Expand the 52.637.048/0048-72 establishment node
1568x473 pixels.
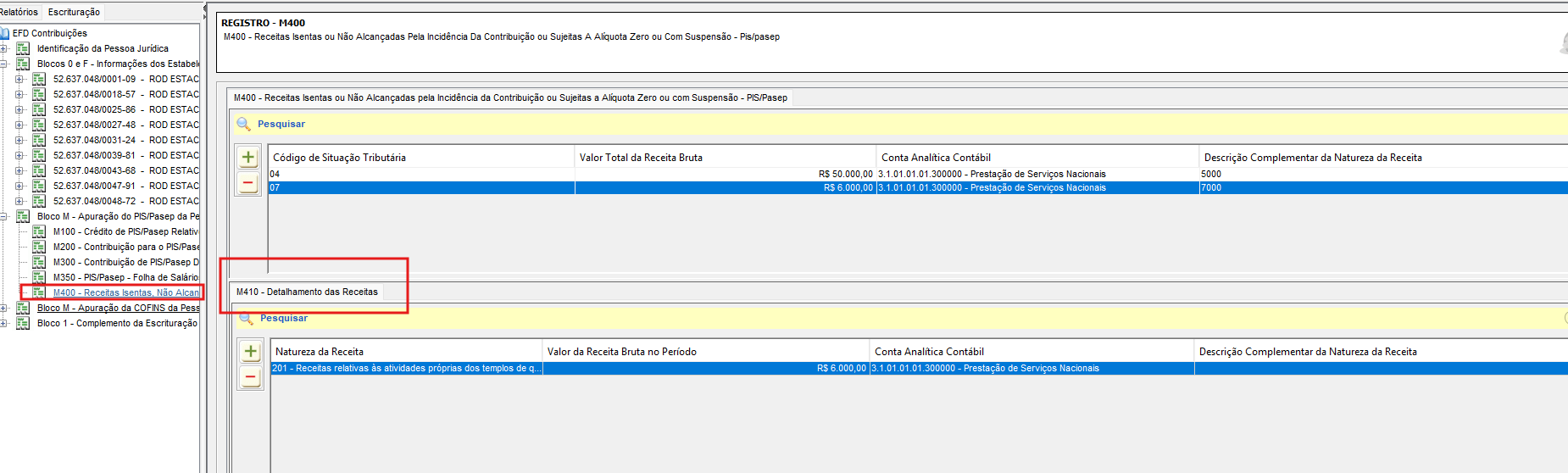[19, 201]
